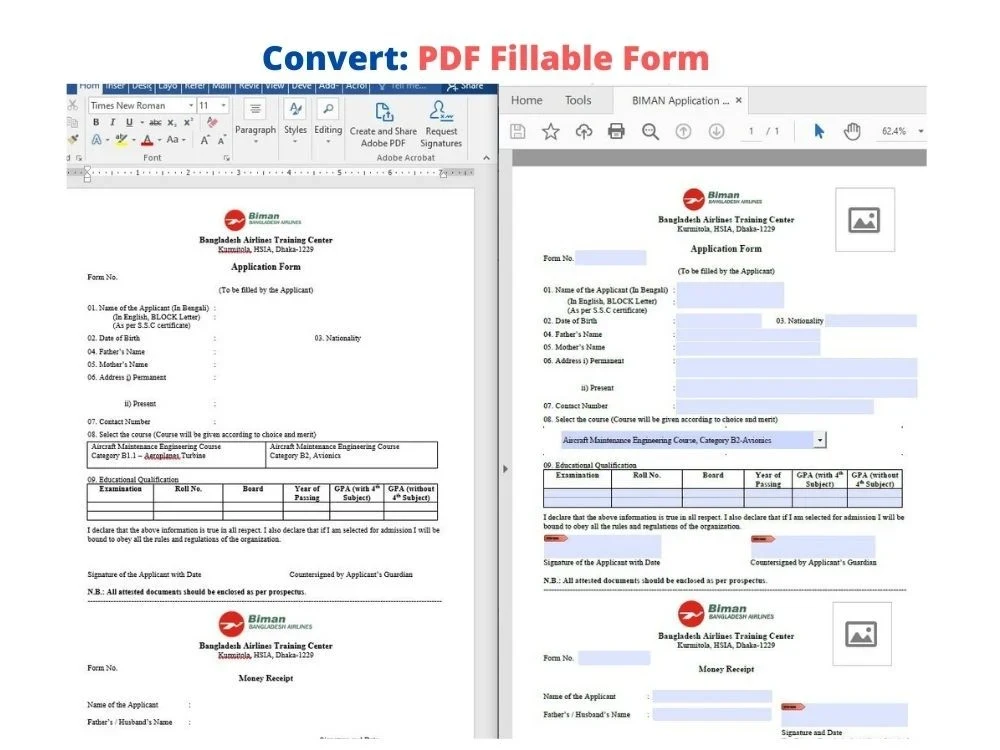Expand the Acrobat side pane arrow
1000x750 pixels.
point(505,469)
